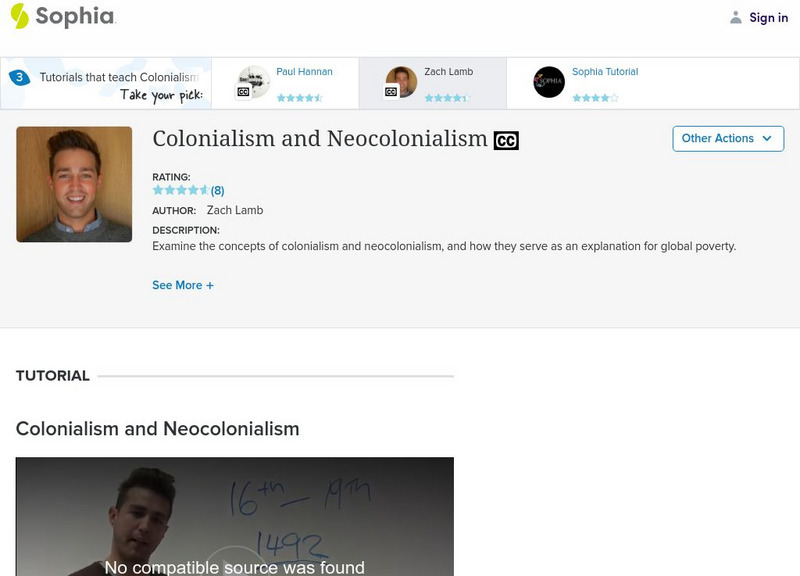Click the video player area

point(234,516)
